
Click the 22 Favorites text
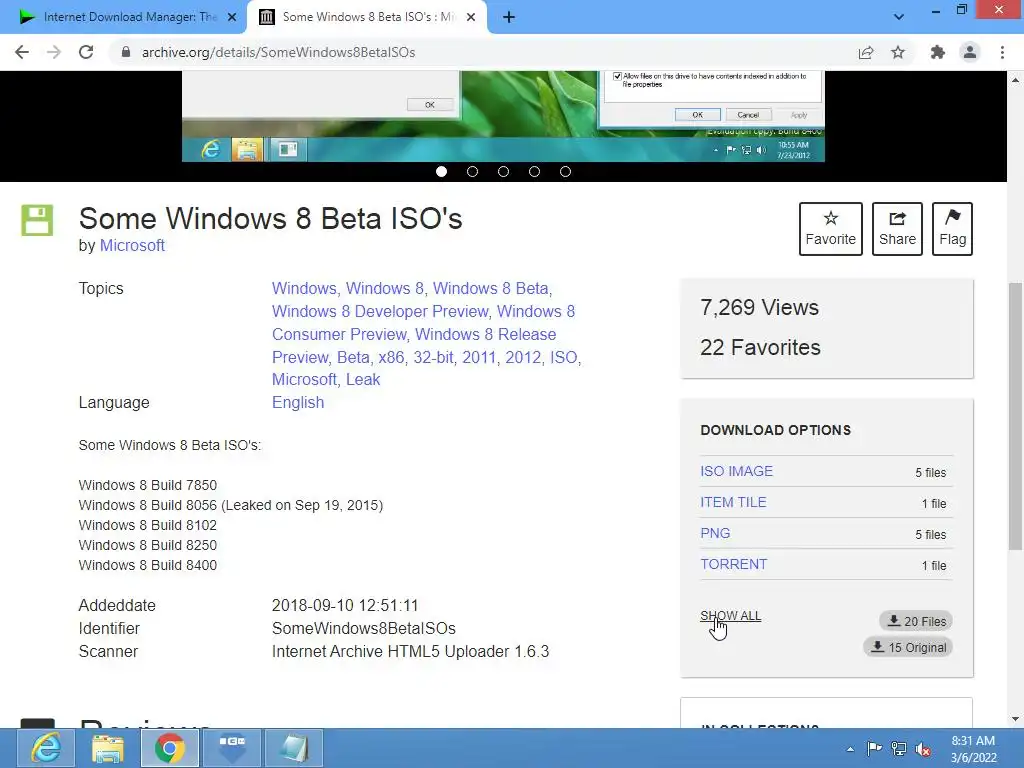click(760, 347)
